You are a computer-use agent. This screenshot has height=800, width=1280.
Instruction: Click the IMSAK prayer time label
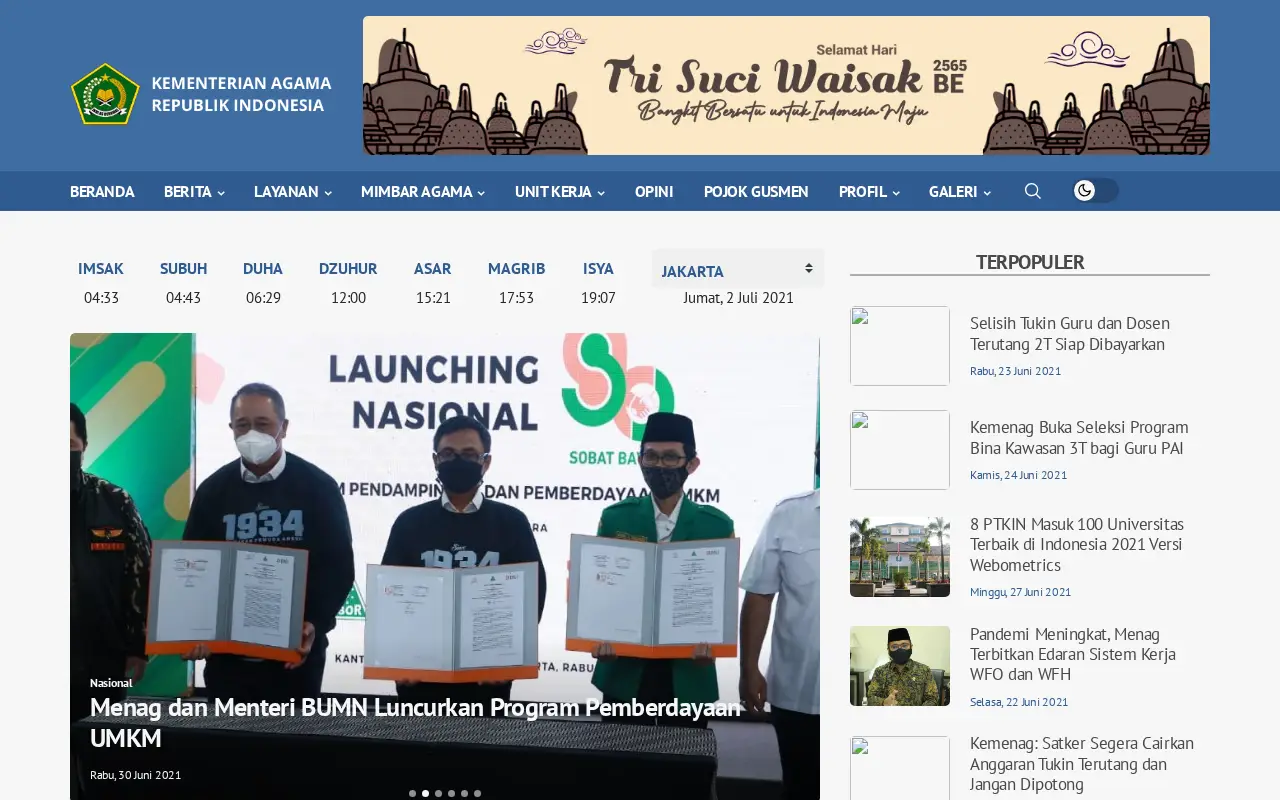(x=101, y=268)
